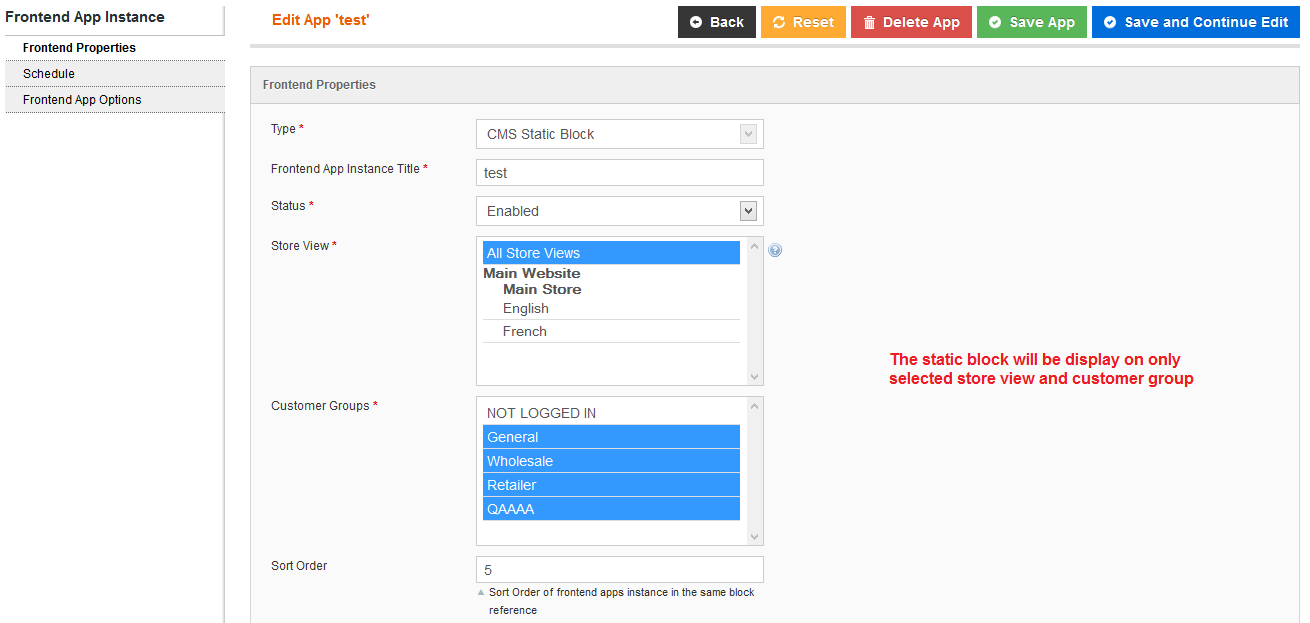Click the checkmark icon on Save App button
The height and width of the screenshot is (623, 1310).
tap(997, 21)
